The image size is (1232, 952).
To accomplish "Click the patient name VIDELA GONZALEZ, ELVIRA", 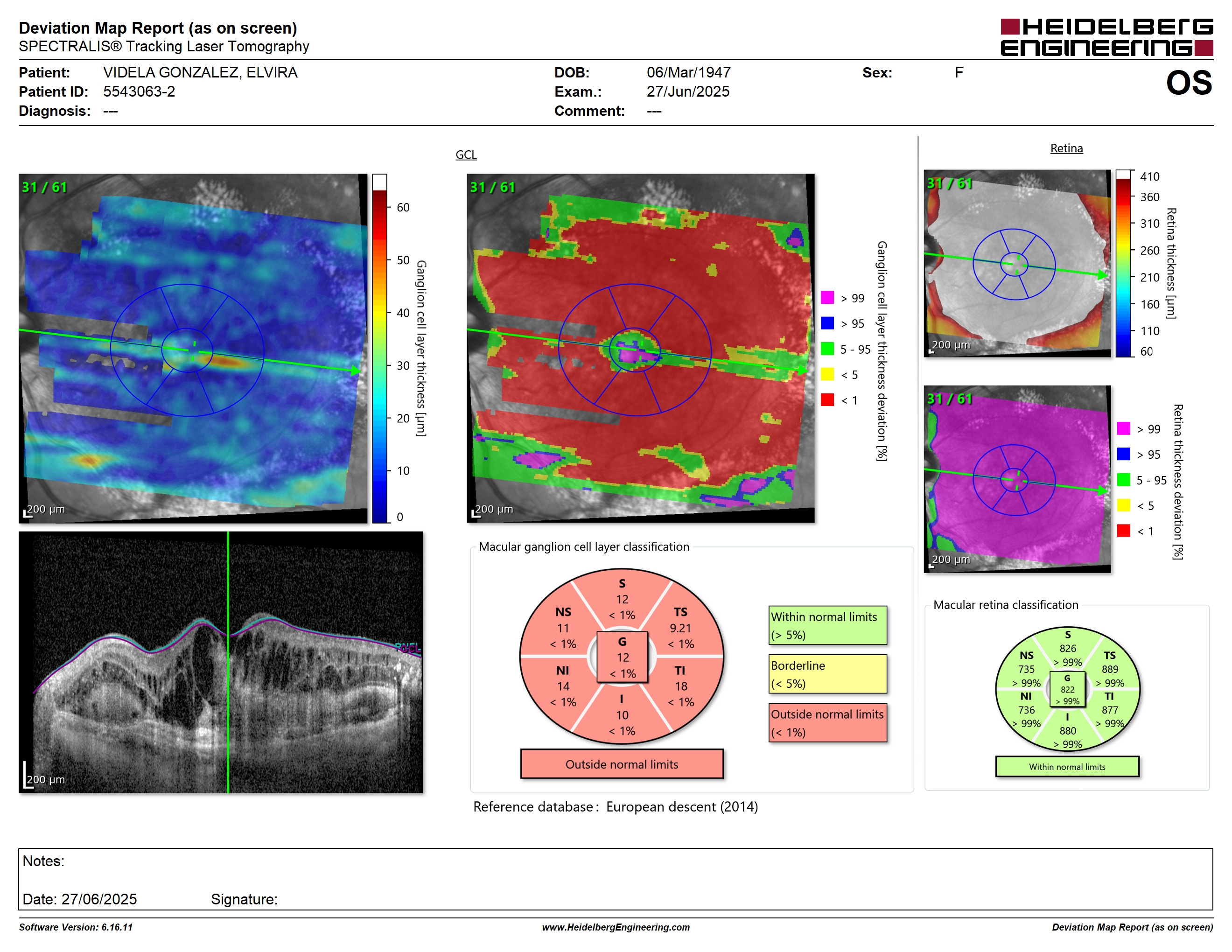I will pyautogui.click(x=200, y=73).
